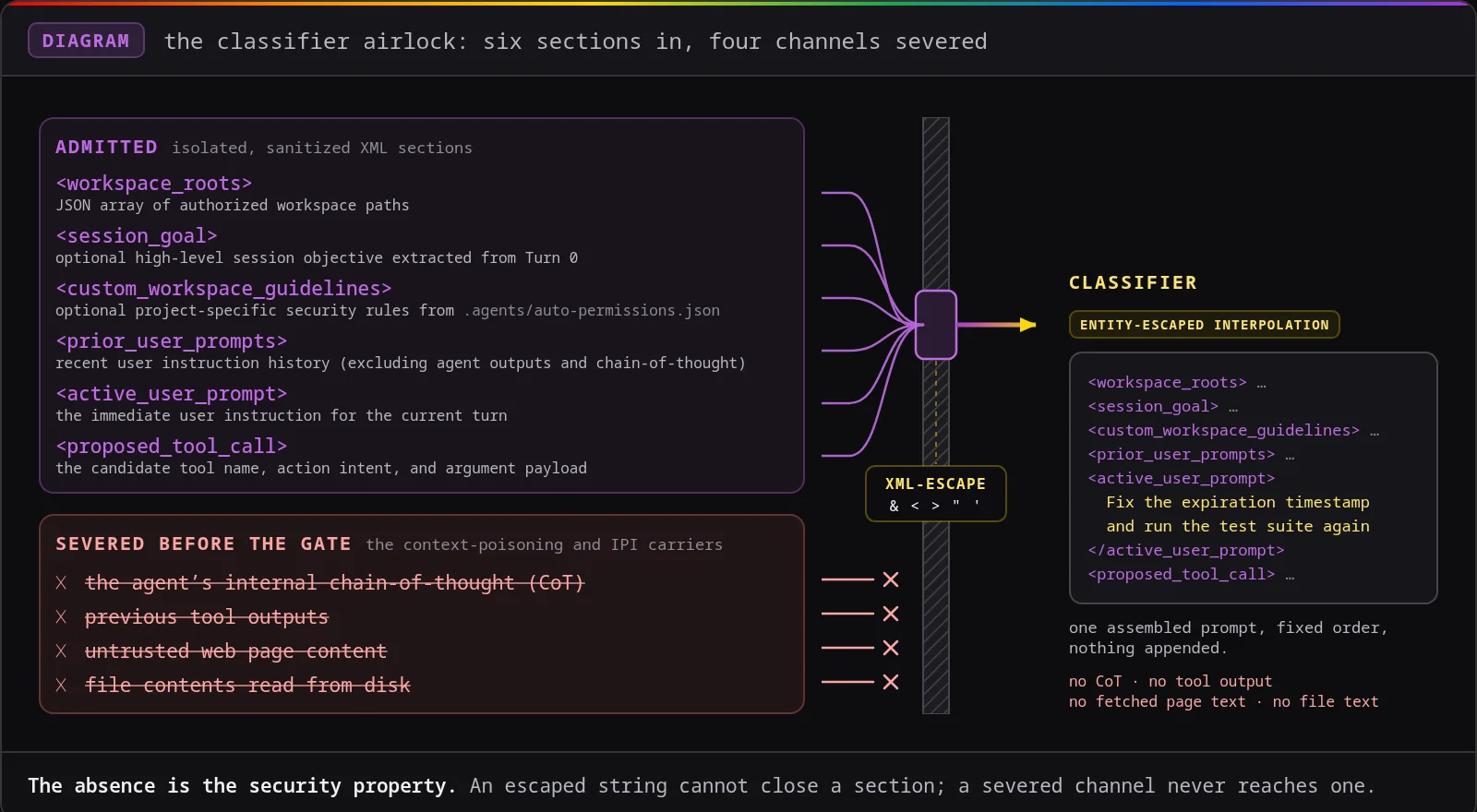Click opening <active_user_prompt> line in classifier box
Image resolution: width=1477 pixels, height=812 pixels.
pos(1182,478)
